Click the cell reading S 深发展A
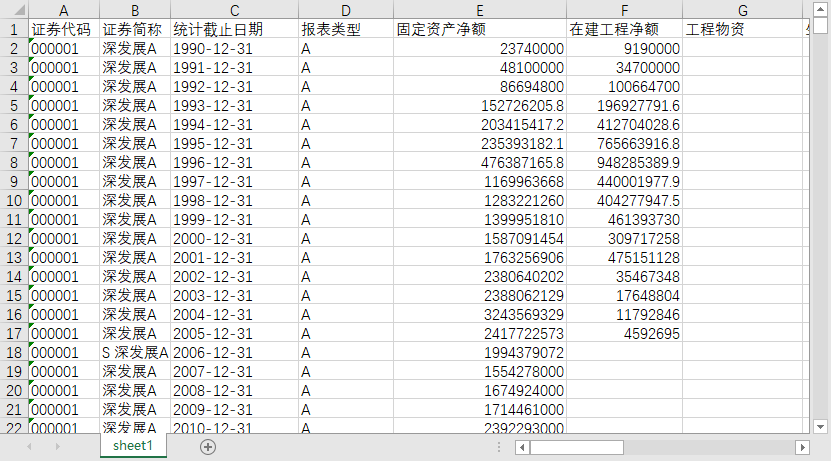 point(135,352)
